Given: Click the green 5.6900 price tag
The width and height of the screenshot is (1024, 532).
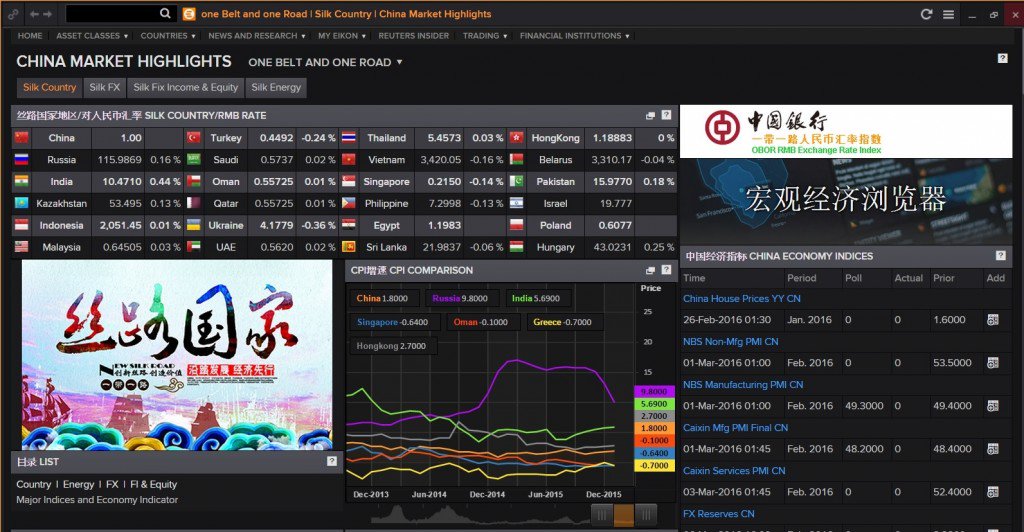Looking at the screenshot, I should tap(652, 404).
